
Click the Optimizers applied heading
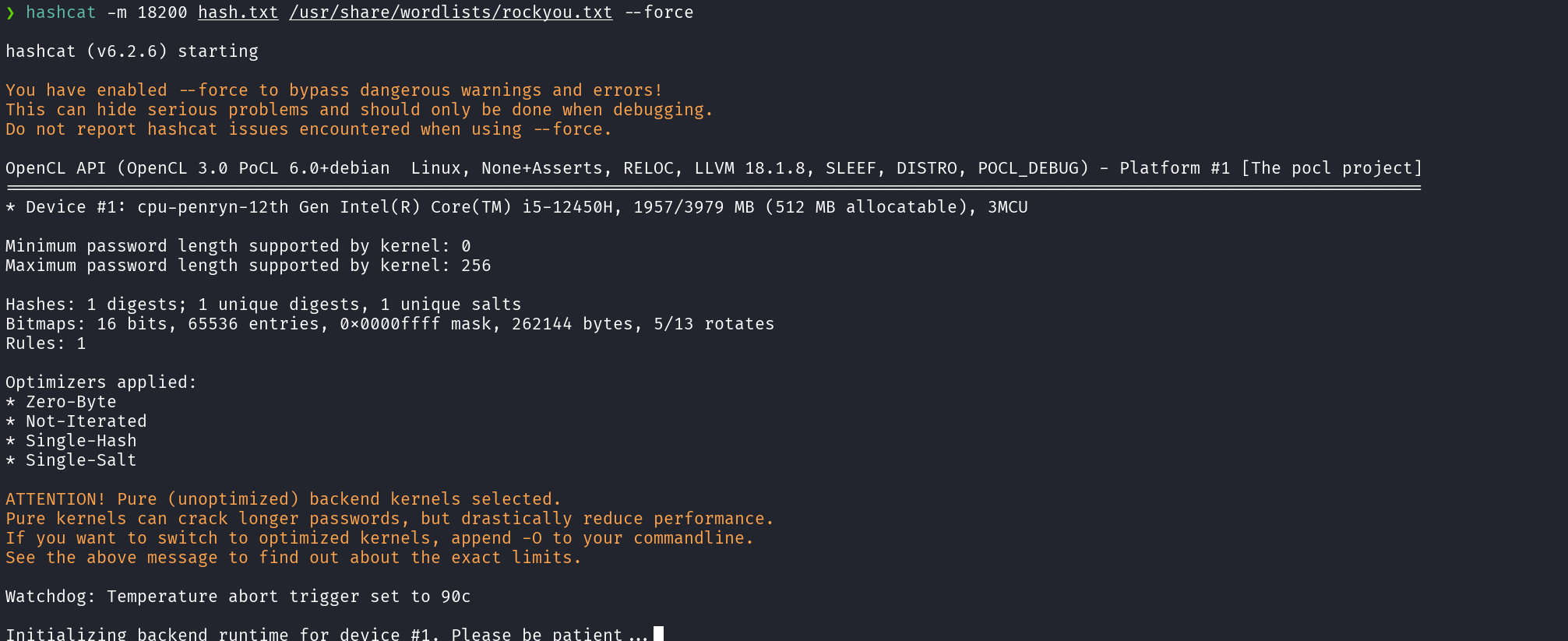click(101, 382)
